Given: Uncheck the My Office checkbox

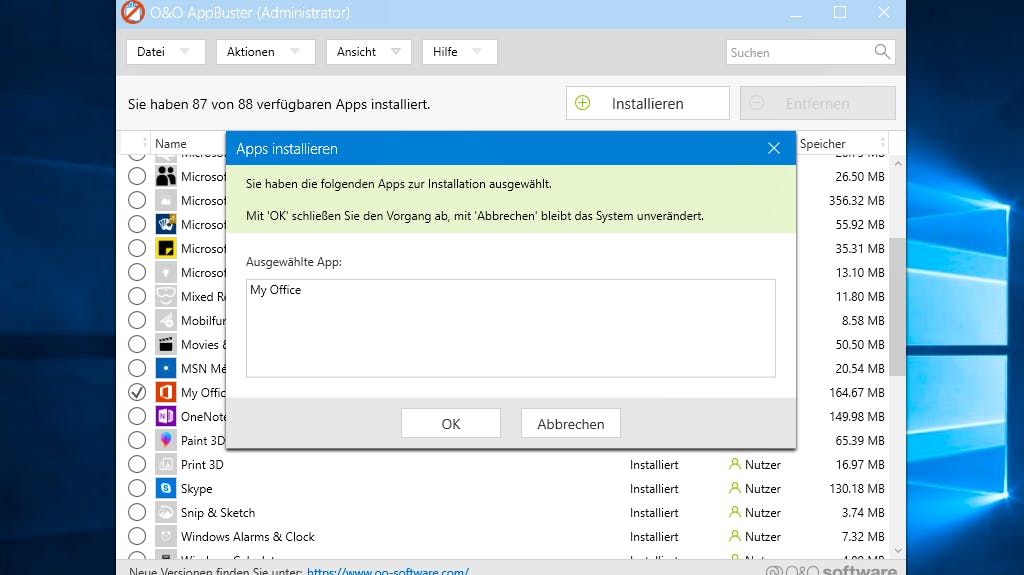Looking at the screenshot, I should tap(137, 392).
